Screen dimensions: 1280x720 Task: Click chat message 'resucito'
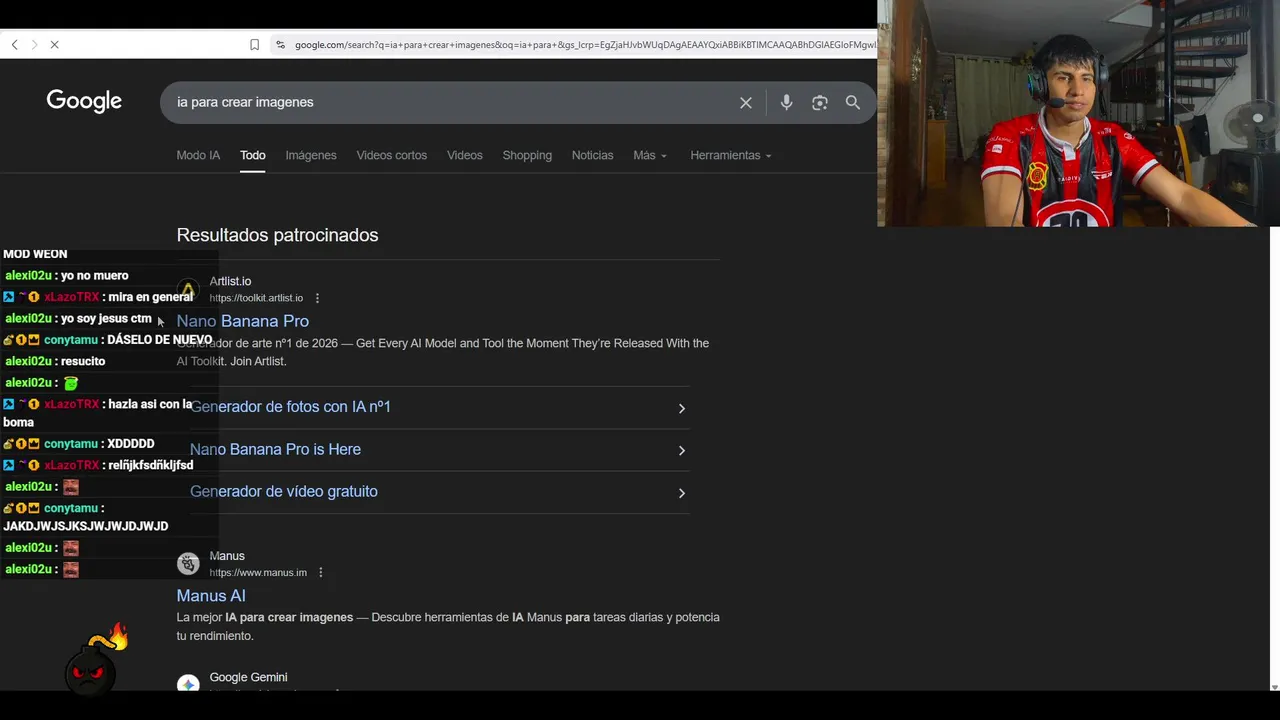click(83, 362)
